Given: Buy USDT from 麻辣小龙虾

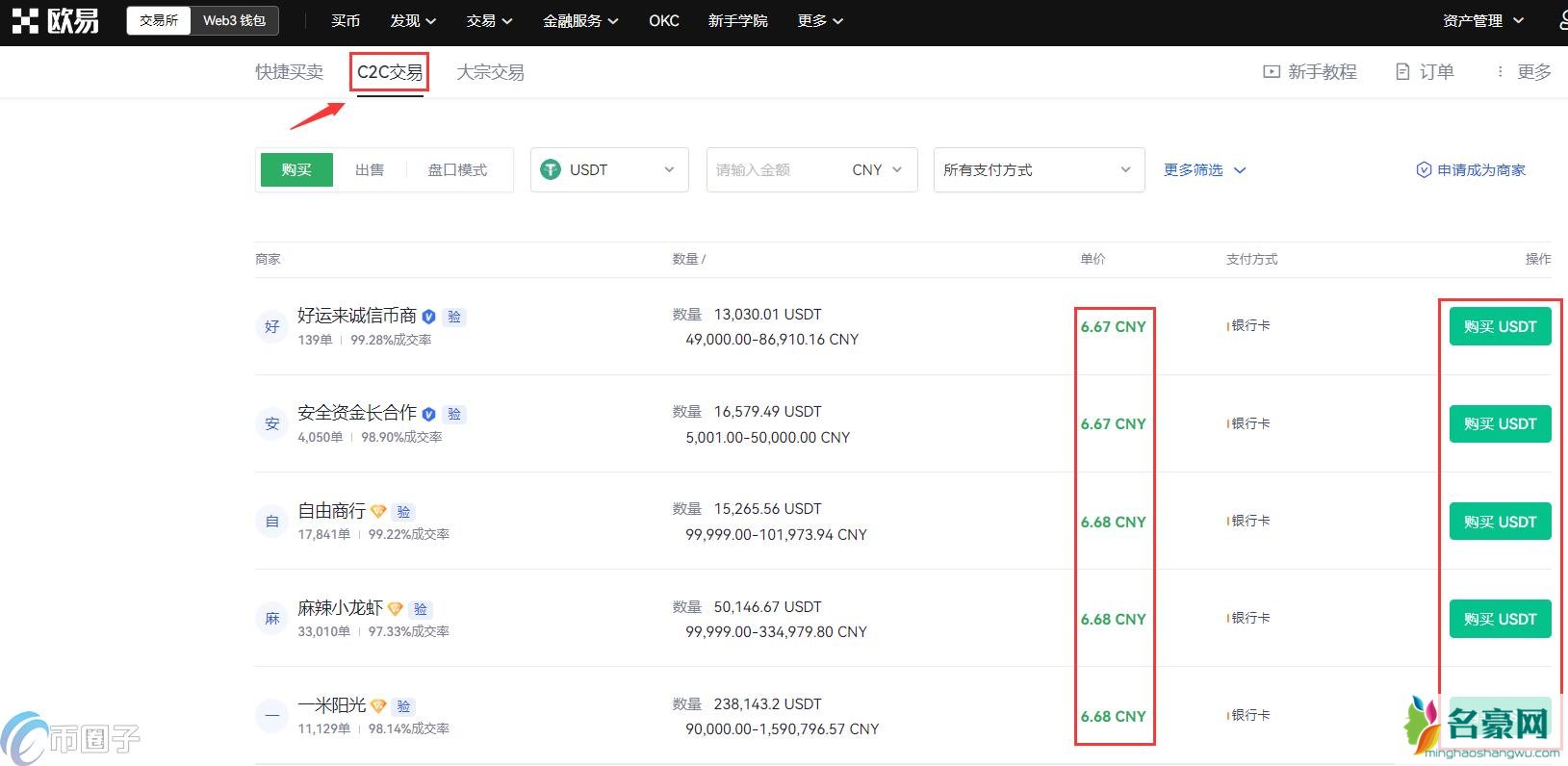Looking at the screenshot, I should click(1500, 619).
